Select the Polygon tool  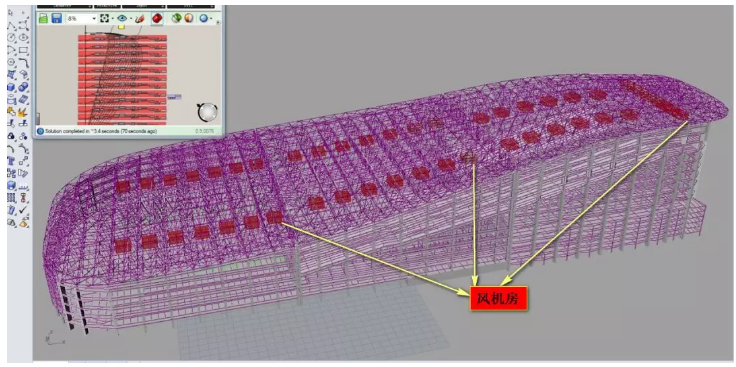[11, 62]
